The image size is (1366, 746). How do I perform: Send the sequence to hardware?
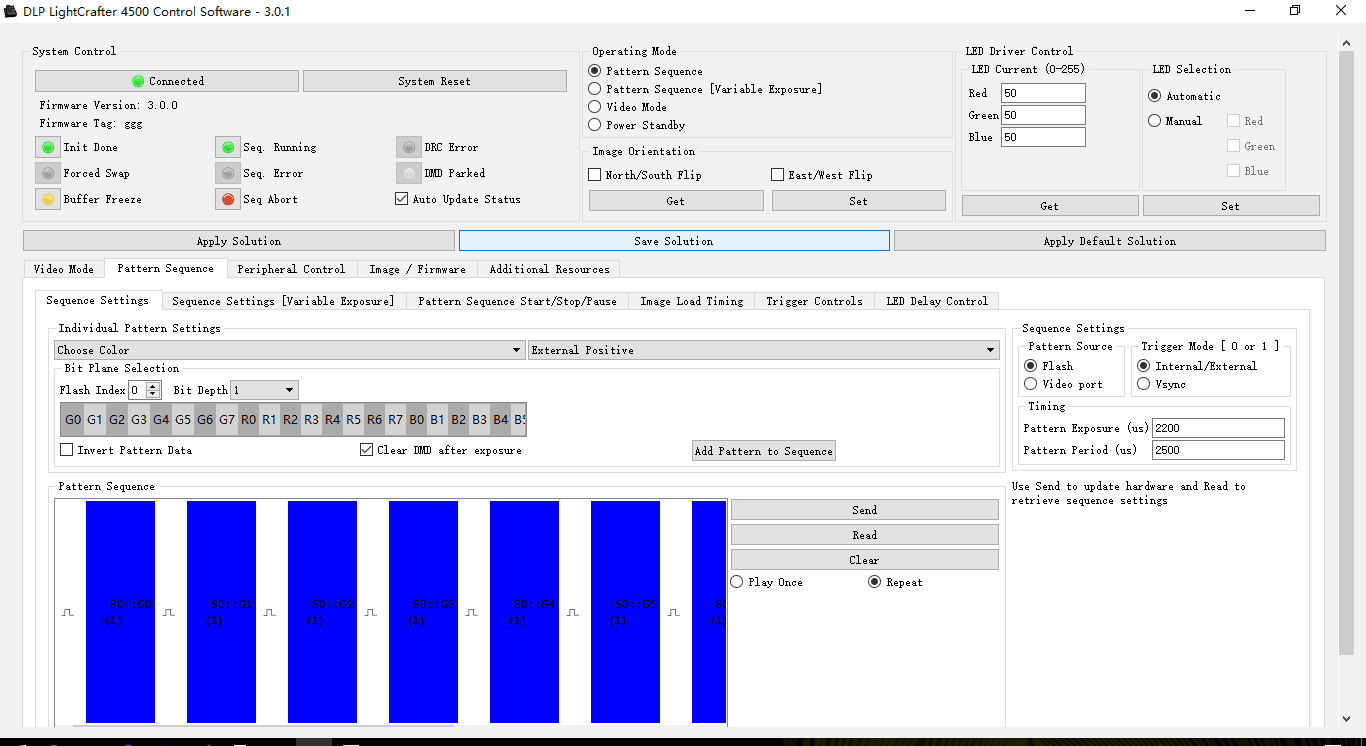865,510
